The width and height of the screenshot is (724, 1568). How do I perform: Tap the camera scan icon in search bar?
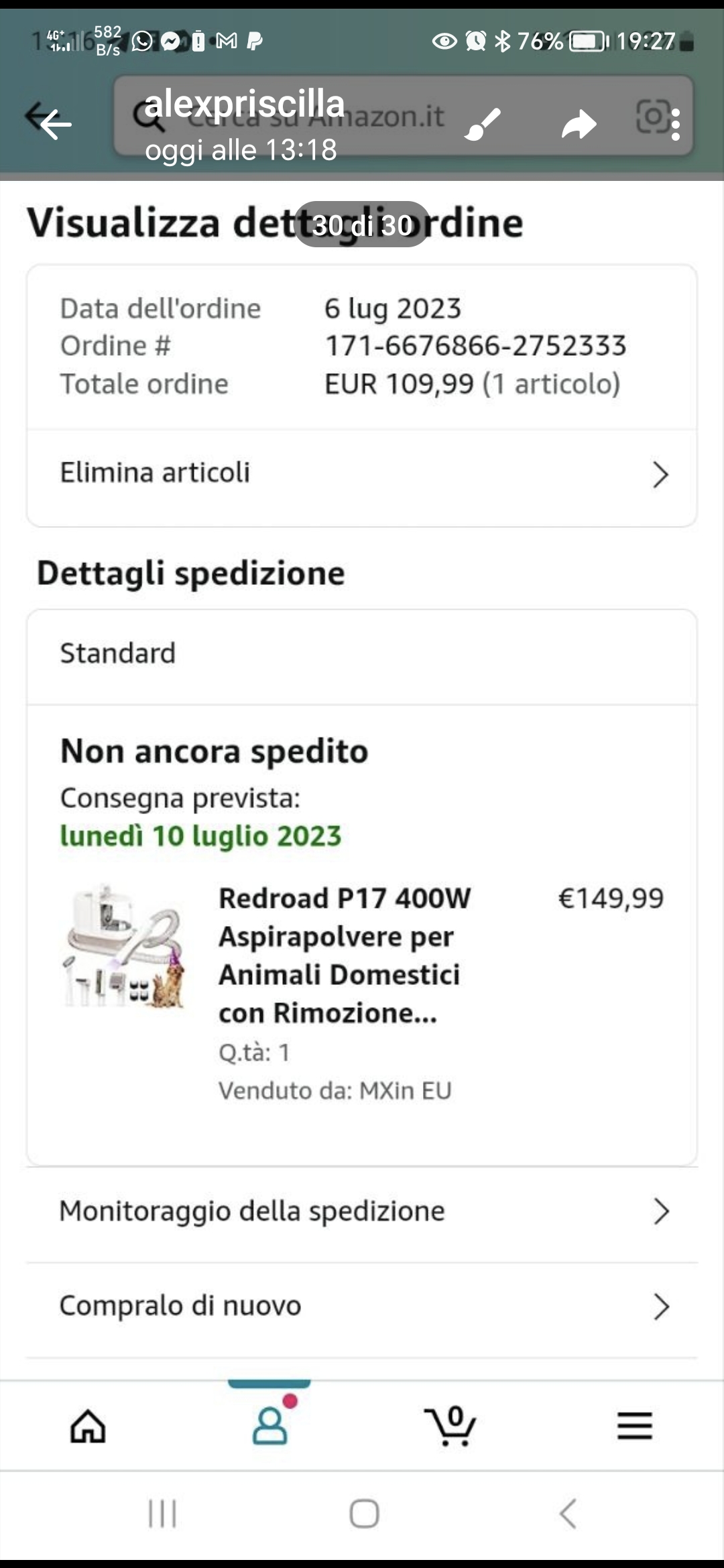tap(651, 117)
